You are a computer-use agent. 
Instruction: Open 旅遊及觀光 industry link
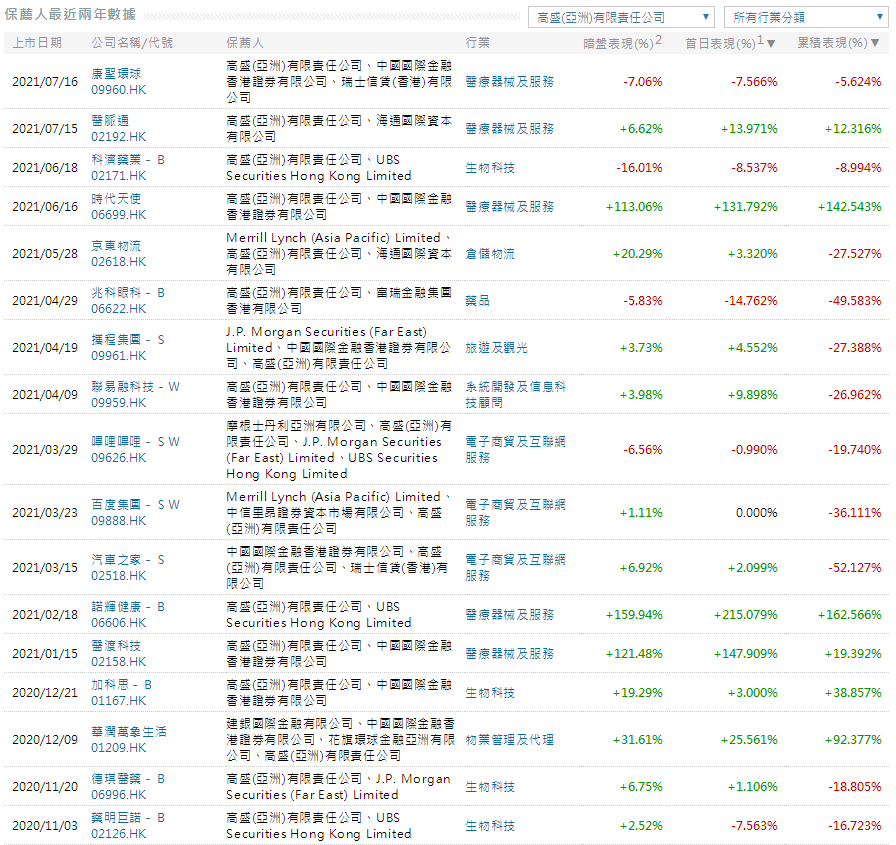point(497,347)
